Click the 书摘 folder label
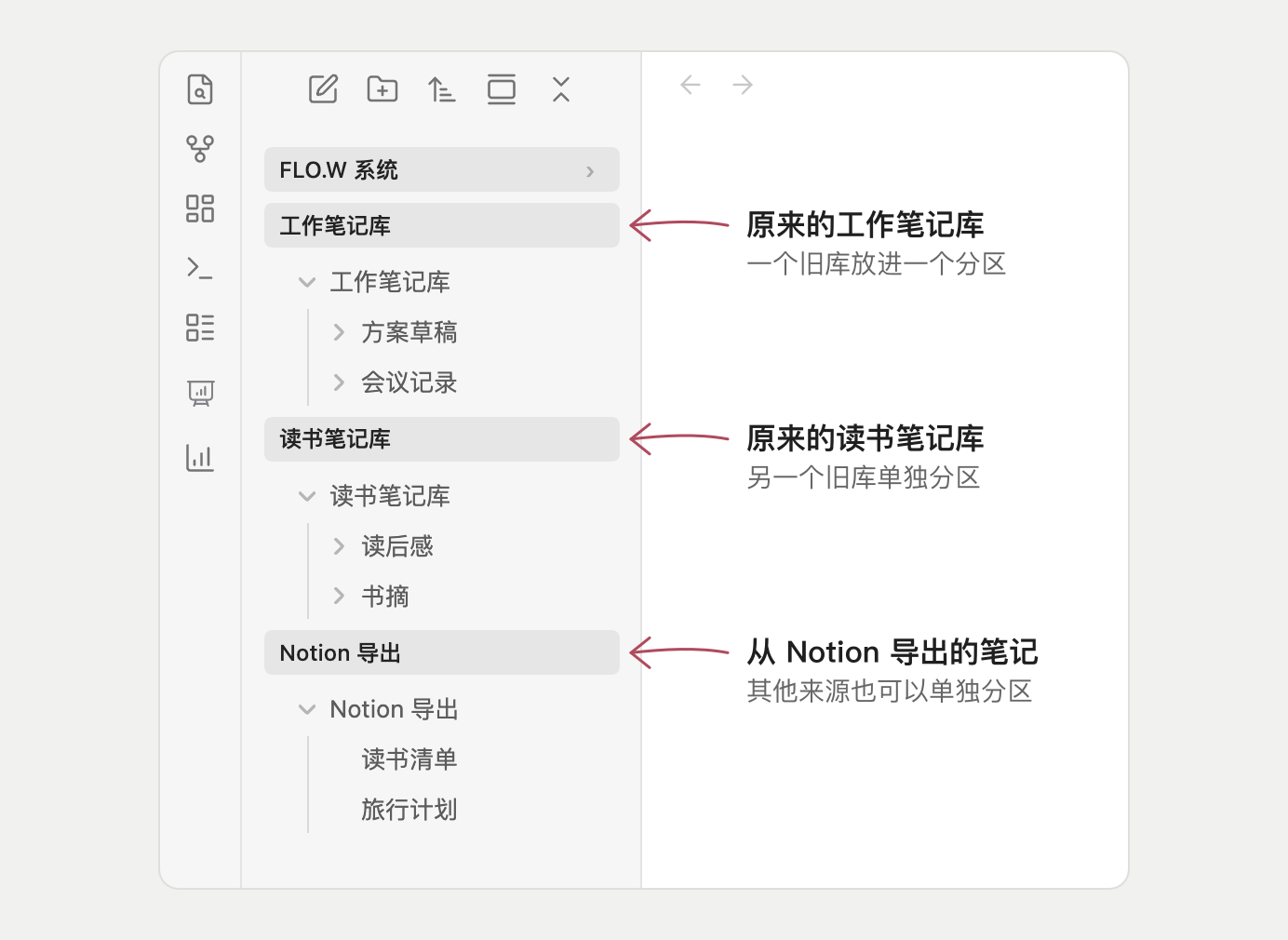The image size is (1288, 940). 385,597
